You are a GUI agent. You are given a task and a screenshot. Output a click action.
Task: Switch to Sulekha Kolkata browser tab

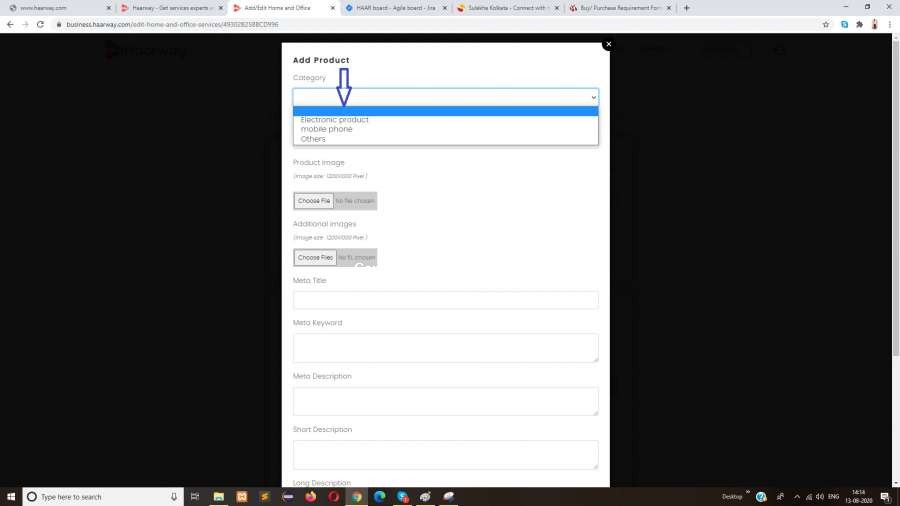click(503, 8)
